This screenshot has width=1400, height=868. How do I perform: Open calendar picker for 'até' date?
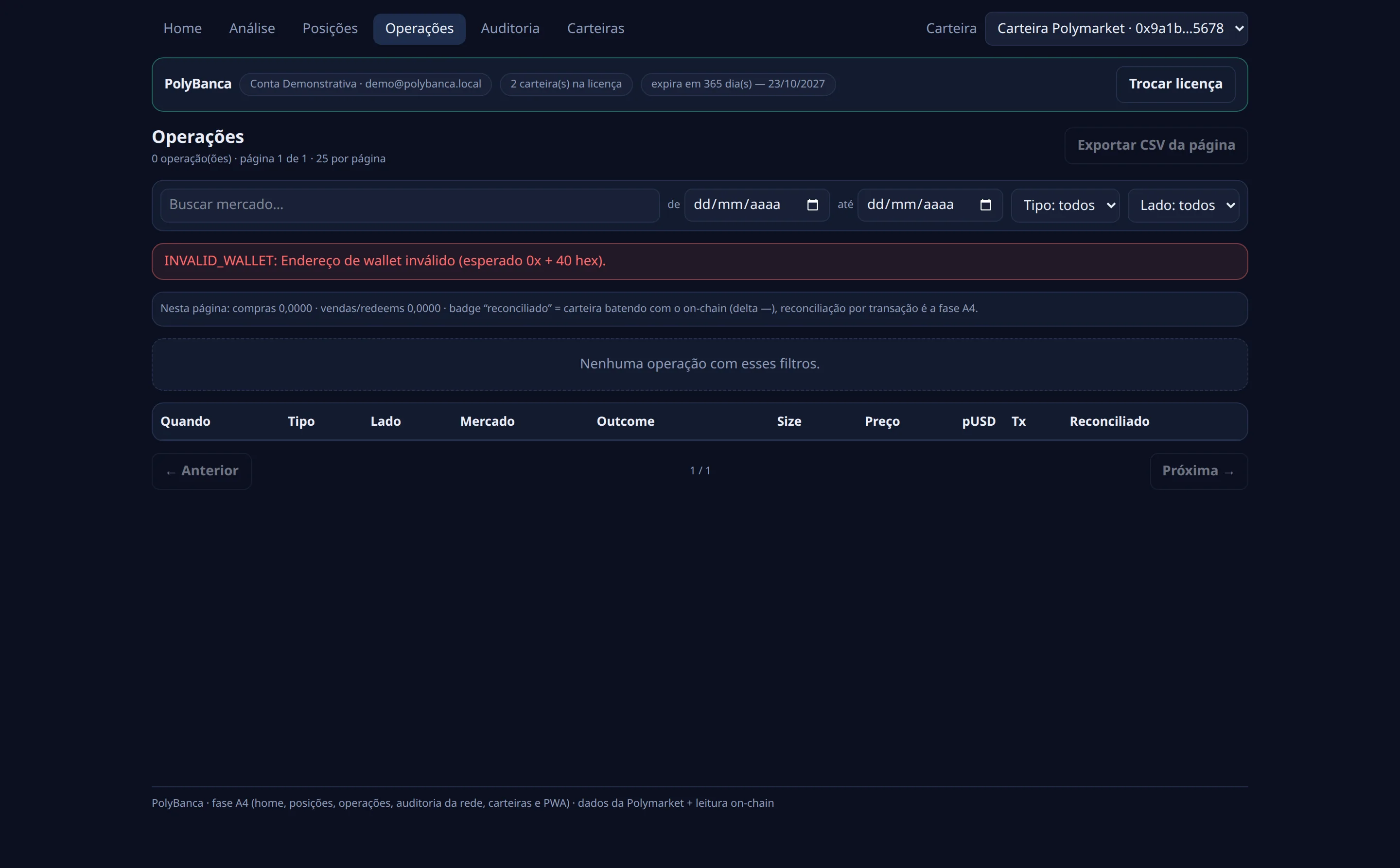tap(985, 205)
